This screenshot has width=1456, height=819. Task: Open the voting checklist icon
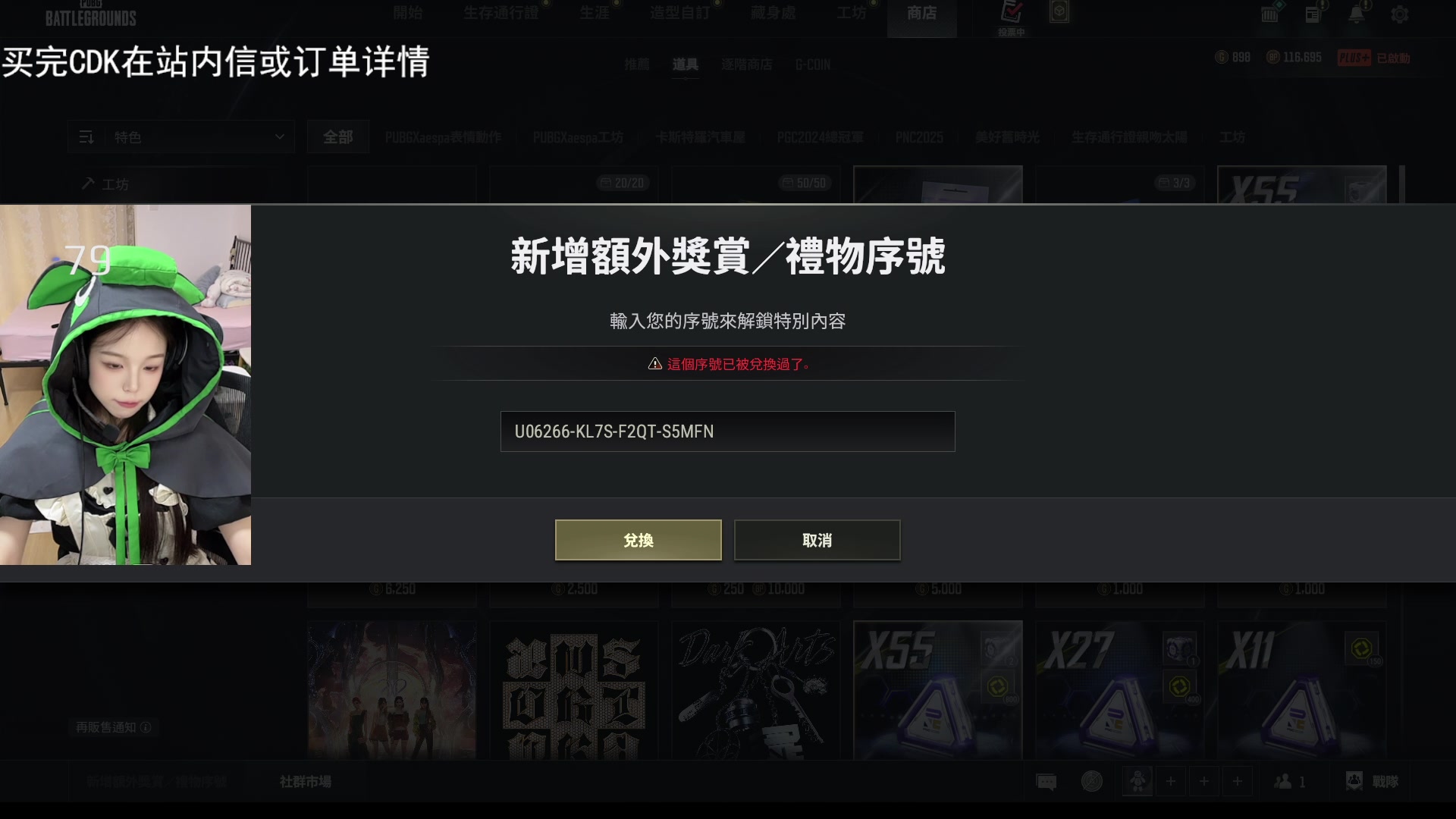pyautogui.click(x=1012, y=14)
